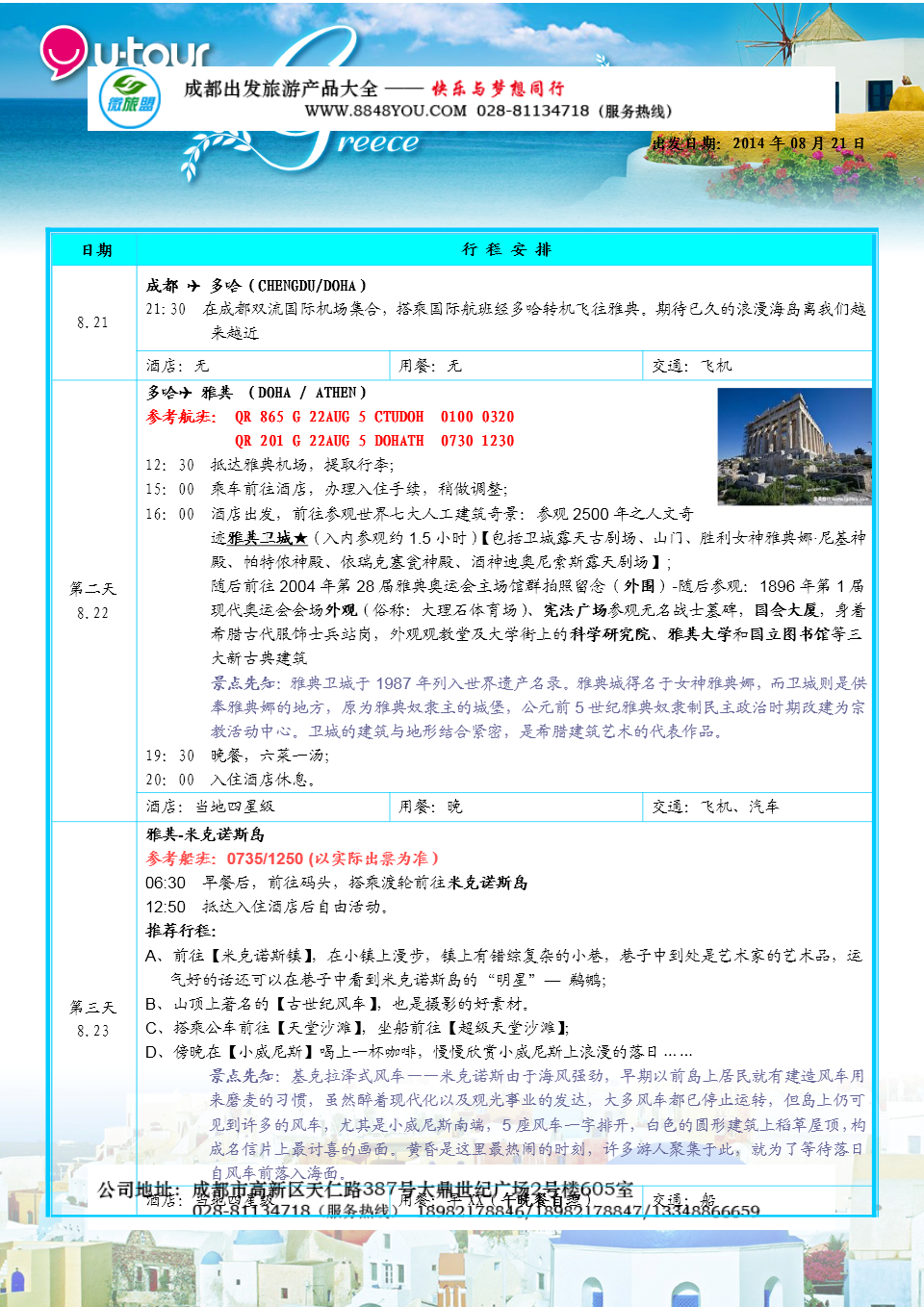Click item A about 米克诺斯镇

coord(504,967)
